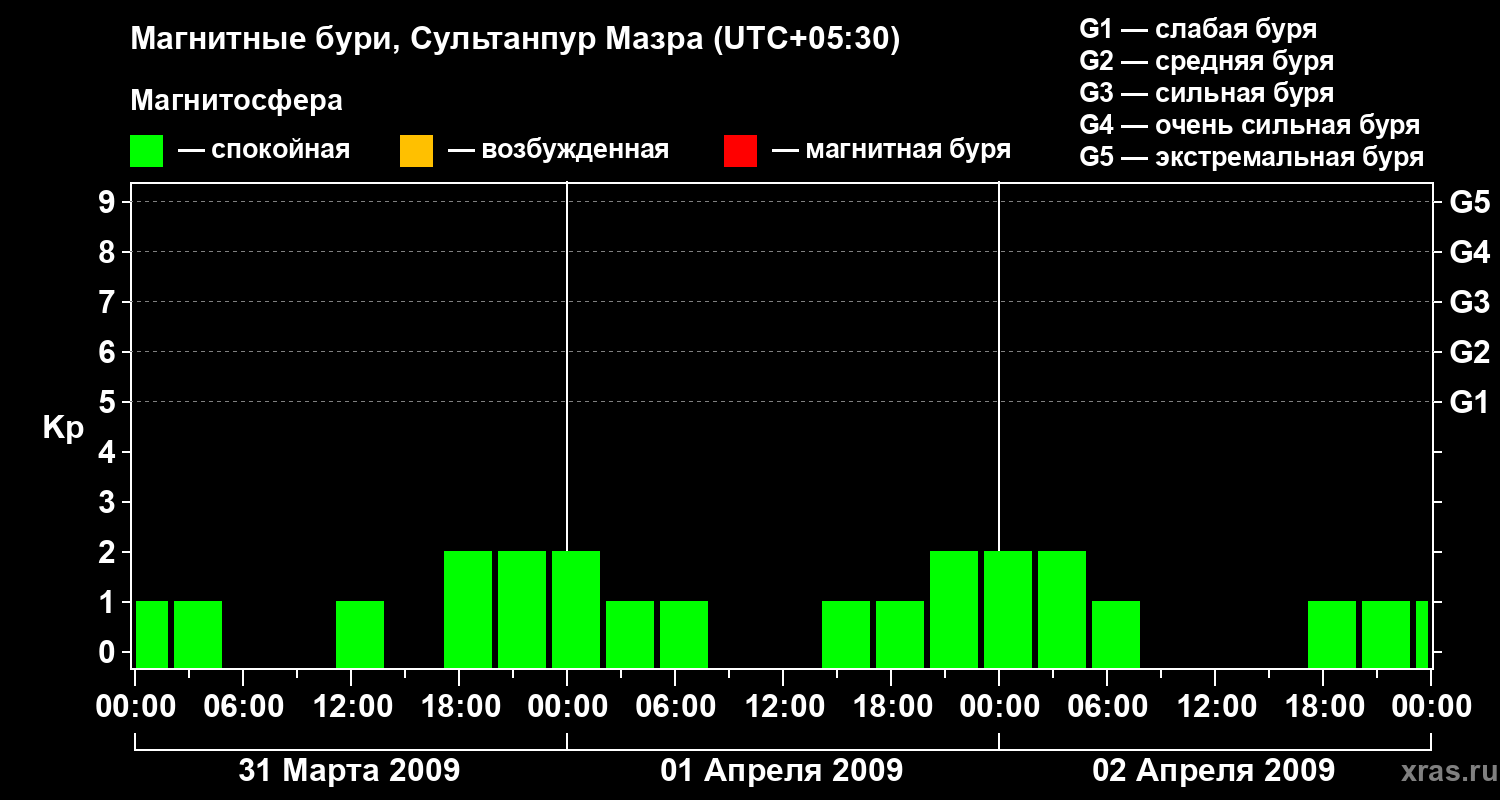Click the green спокойная legend swatch

pyautogui.click(x=147, y=151)
